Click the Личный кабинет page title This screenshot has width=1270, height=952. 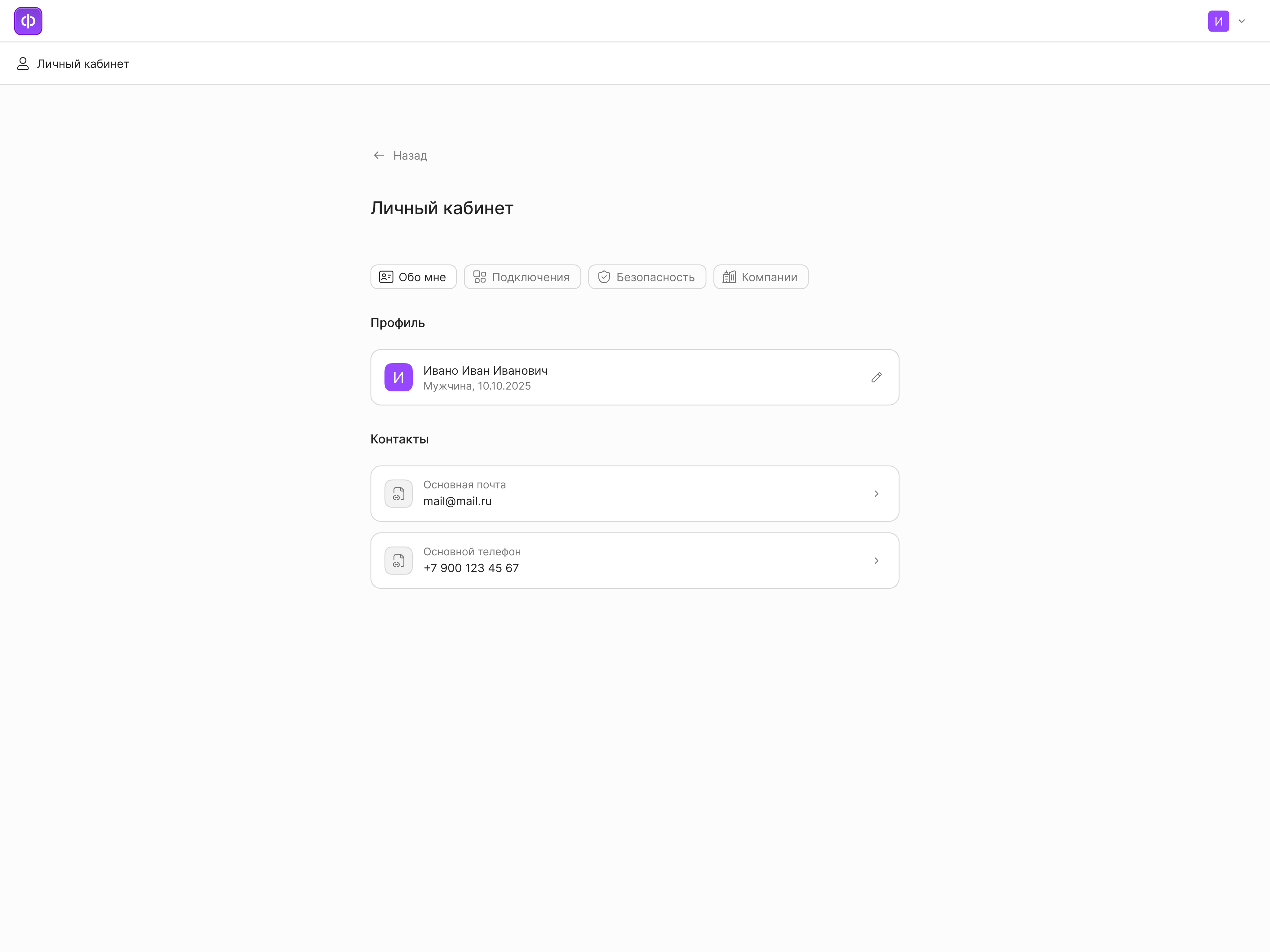coord(442,208)
